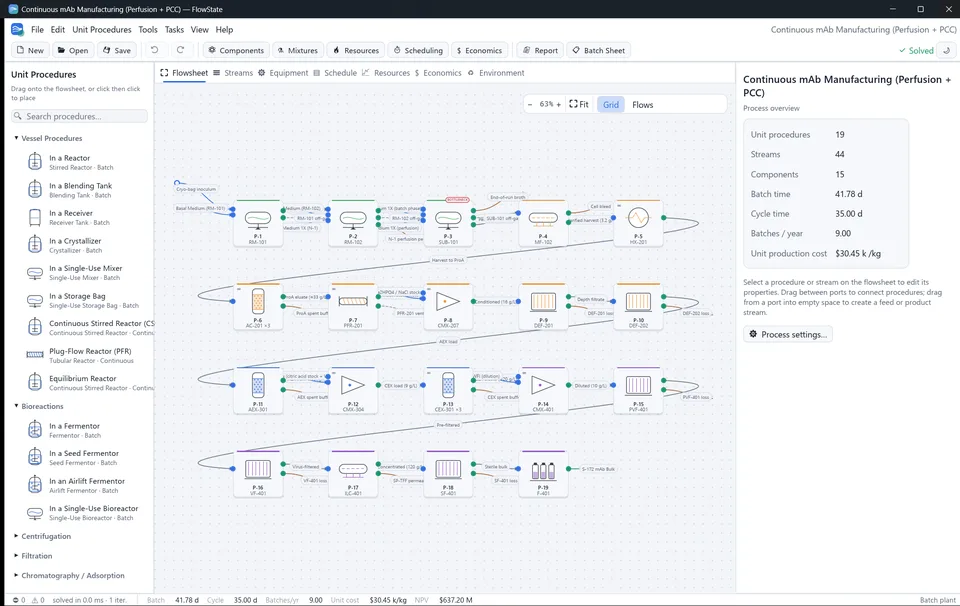Select the In a Seed Fermentor icon

tap(35, 457)
